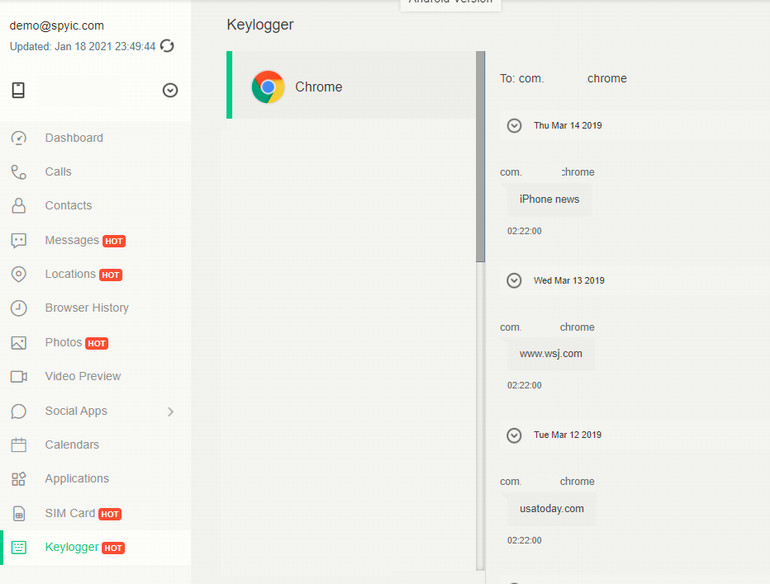Click the Wed Mar 13 2019 date label
Screen dimensions: 770x584
tap(569, 280)
